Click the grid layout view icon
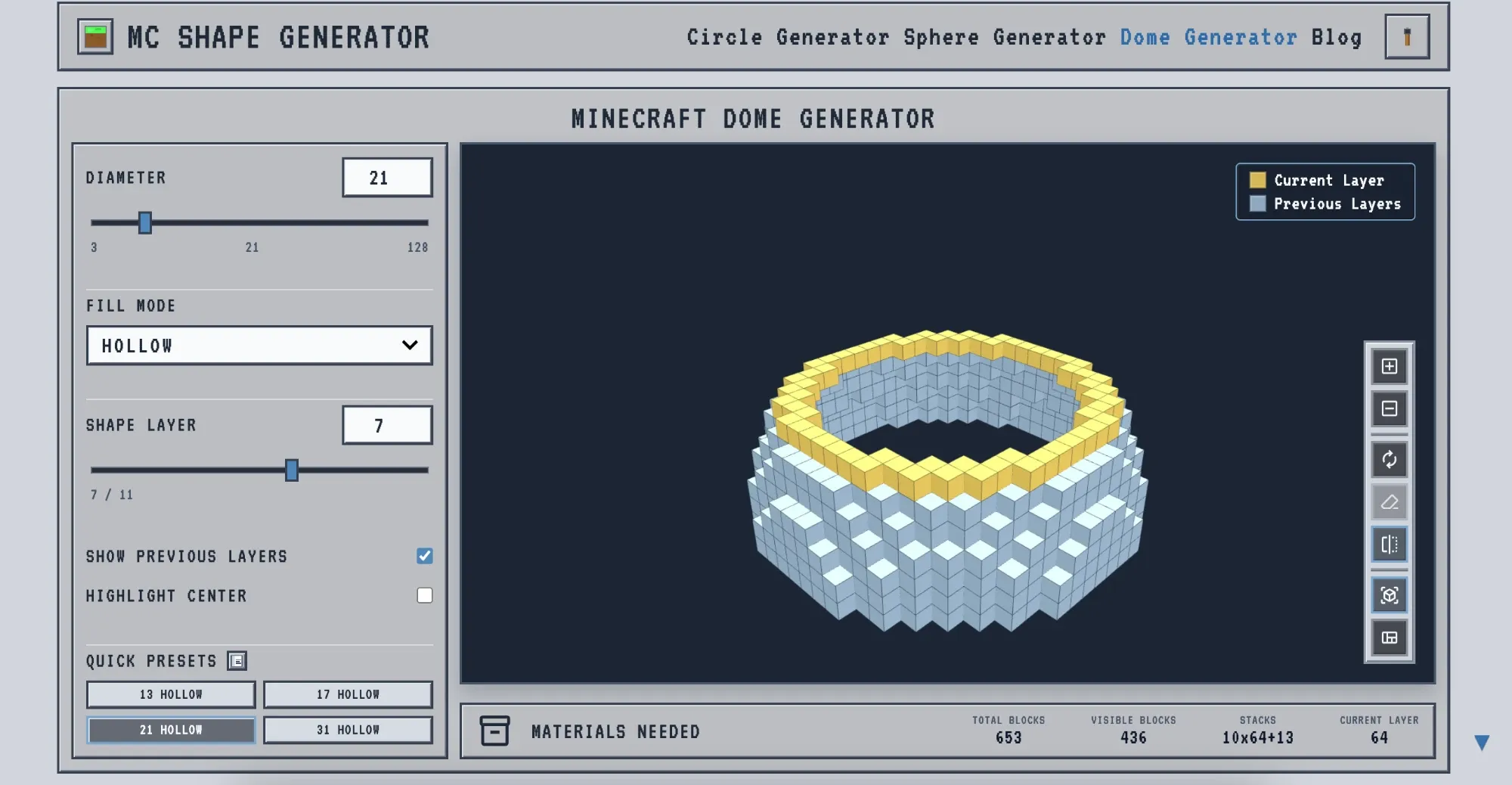Viewport: 1512px width, 785px height. tap(1390, 638)
